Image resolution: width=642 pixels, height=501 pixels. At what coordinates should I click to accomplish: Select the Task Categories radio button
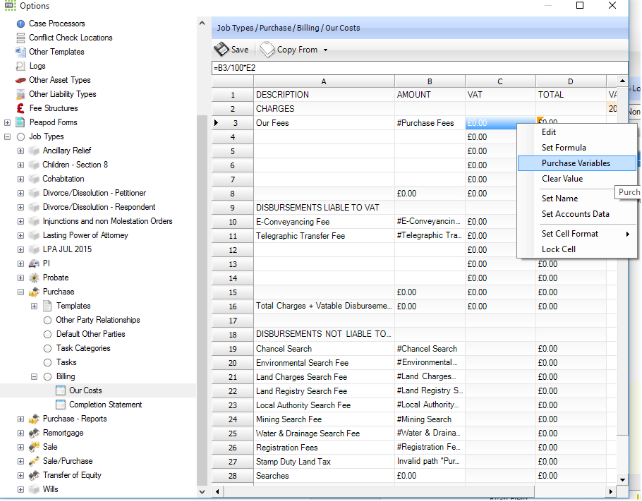coord(47,348)
